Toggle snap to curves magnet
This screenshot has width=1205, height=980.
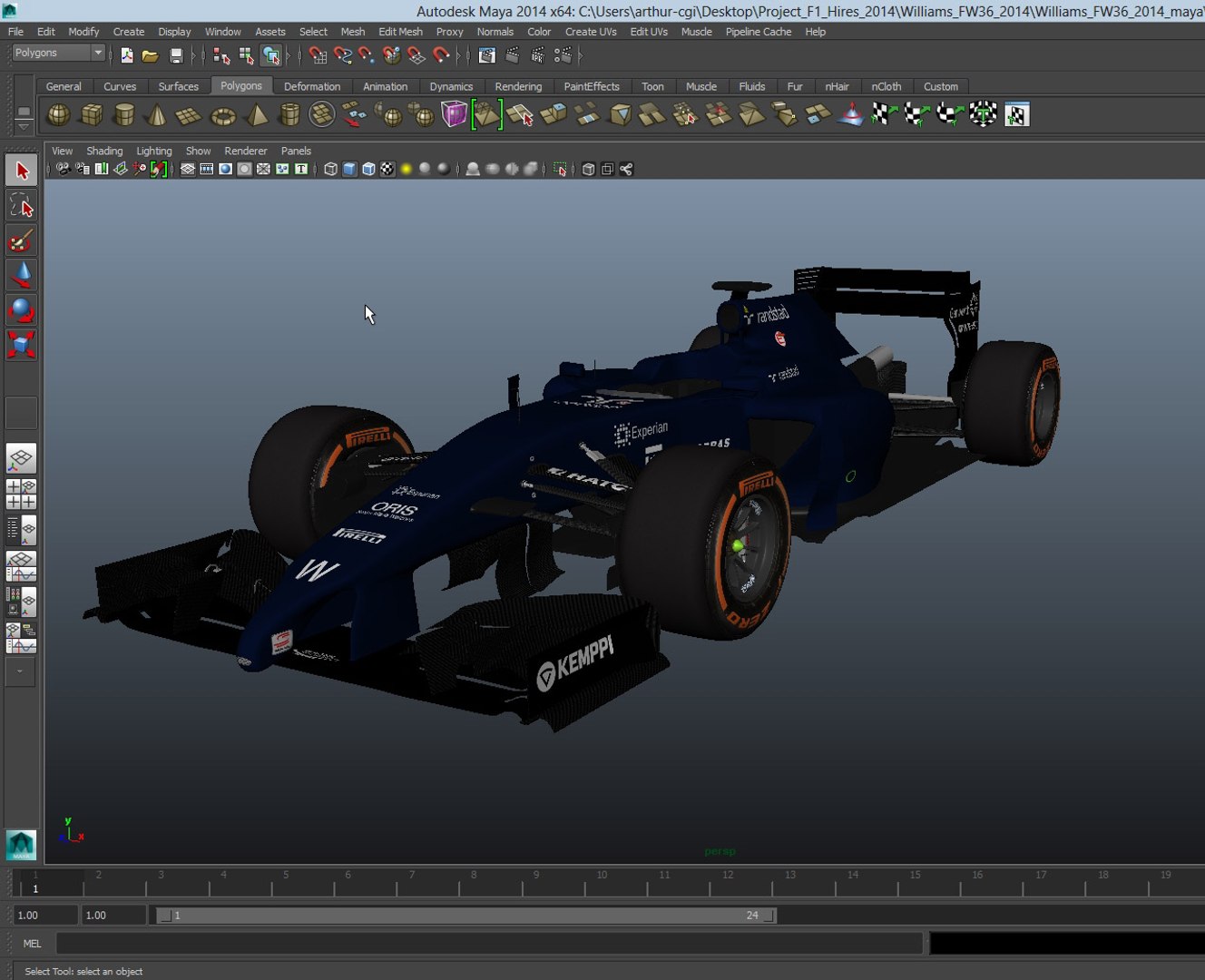pos(343,55)
